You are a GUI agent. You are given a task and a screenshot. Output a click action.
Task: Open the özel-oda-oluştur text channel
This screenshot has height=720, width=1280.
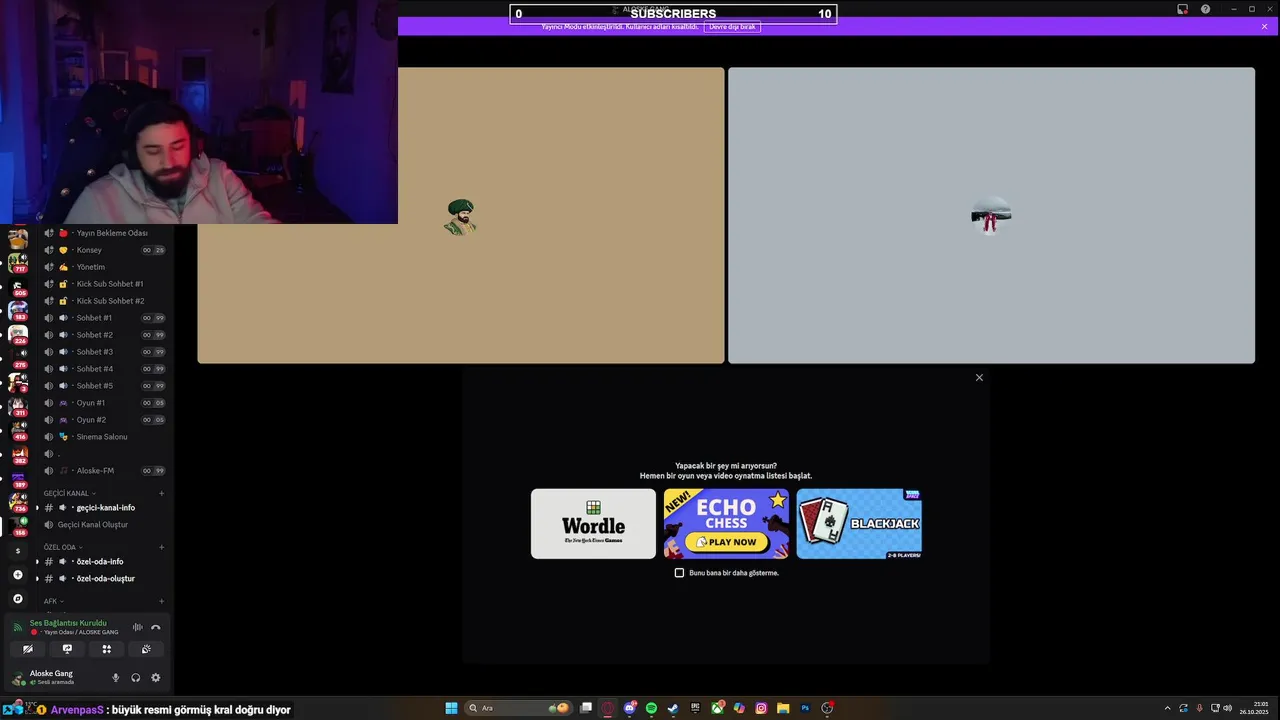pos(104,579)
